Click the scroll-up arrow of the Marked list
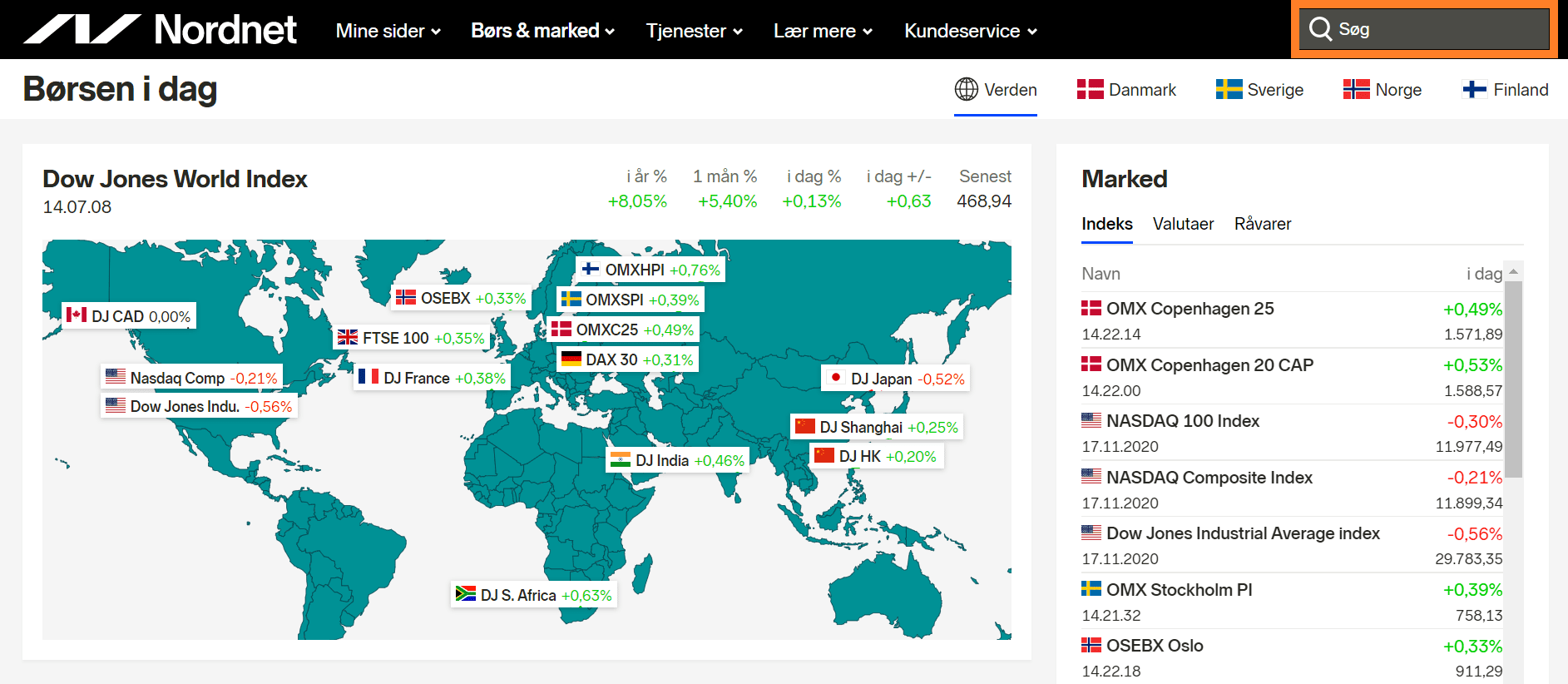The image size is (1568, 684). pos(1514,271)
